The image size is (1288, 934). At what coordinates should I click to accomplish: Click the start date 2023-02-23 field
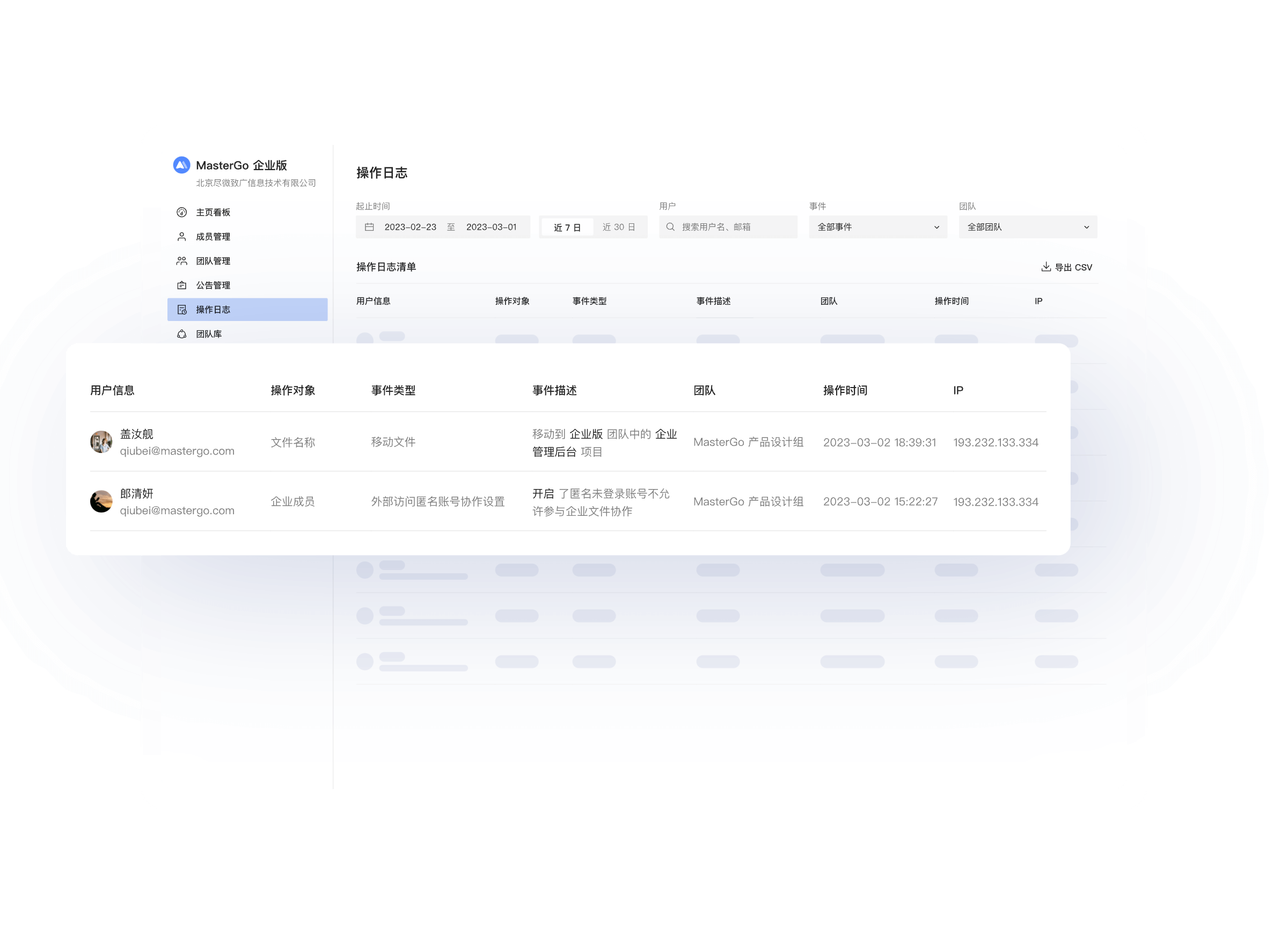tap(410, 227)
